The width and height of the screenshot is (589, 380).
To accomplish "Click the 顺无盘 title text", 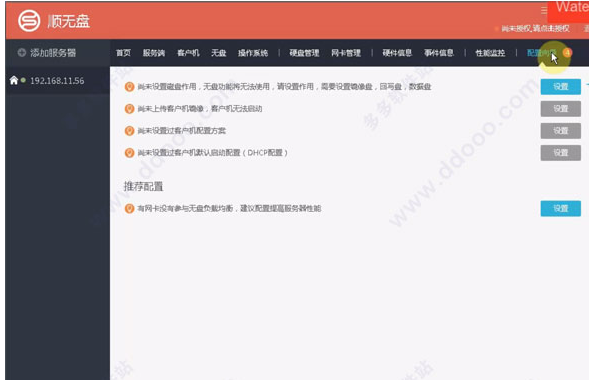I will tap(69, 21).
